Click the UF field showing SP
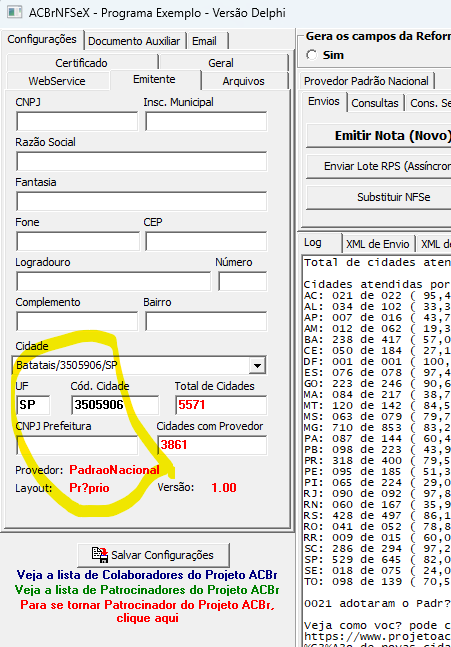This screenshot has width=451, height=647. (x=33, y=405)
